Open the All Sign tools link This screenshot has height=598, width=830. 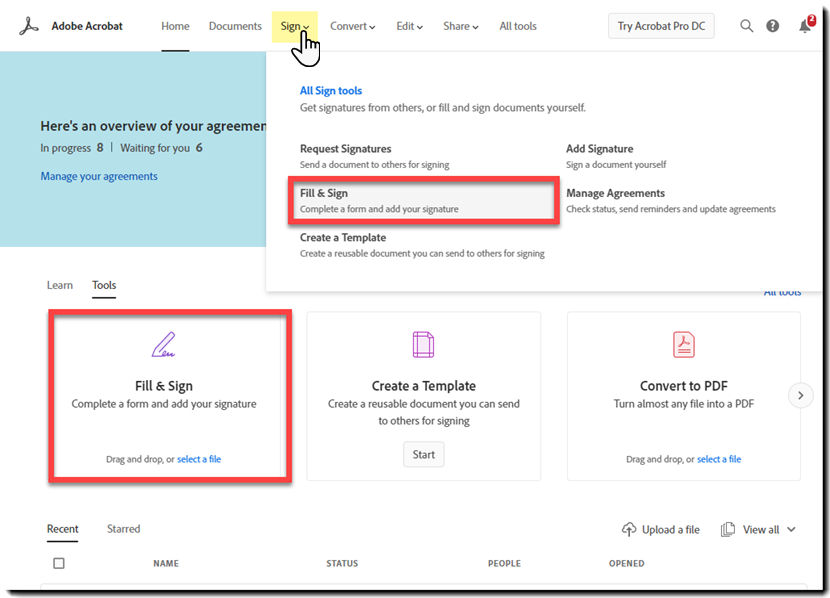(331, 90)
